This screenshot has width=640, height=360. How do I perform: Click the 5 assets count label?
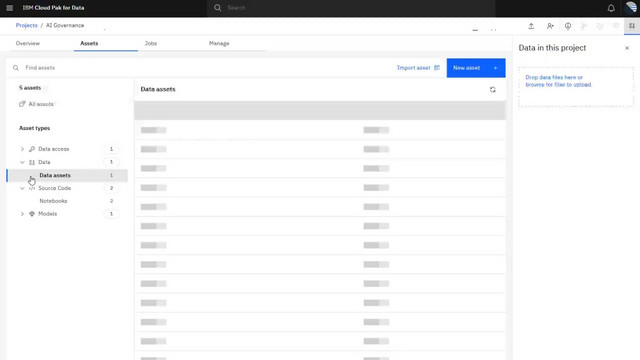pos(30,88)
